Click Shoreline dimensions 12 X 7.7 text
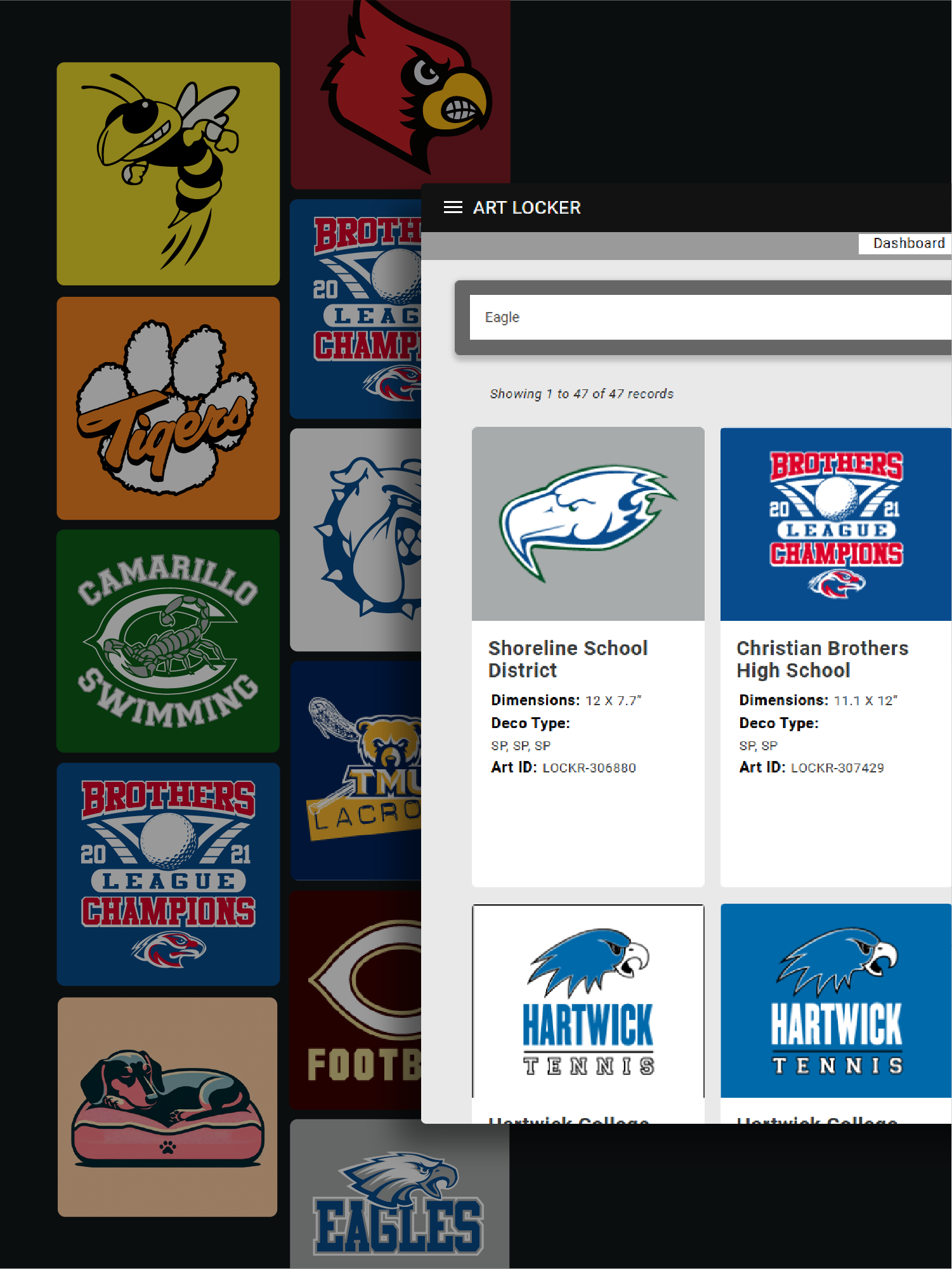 click(x=566, y=700)
